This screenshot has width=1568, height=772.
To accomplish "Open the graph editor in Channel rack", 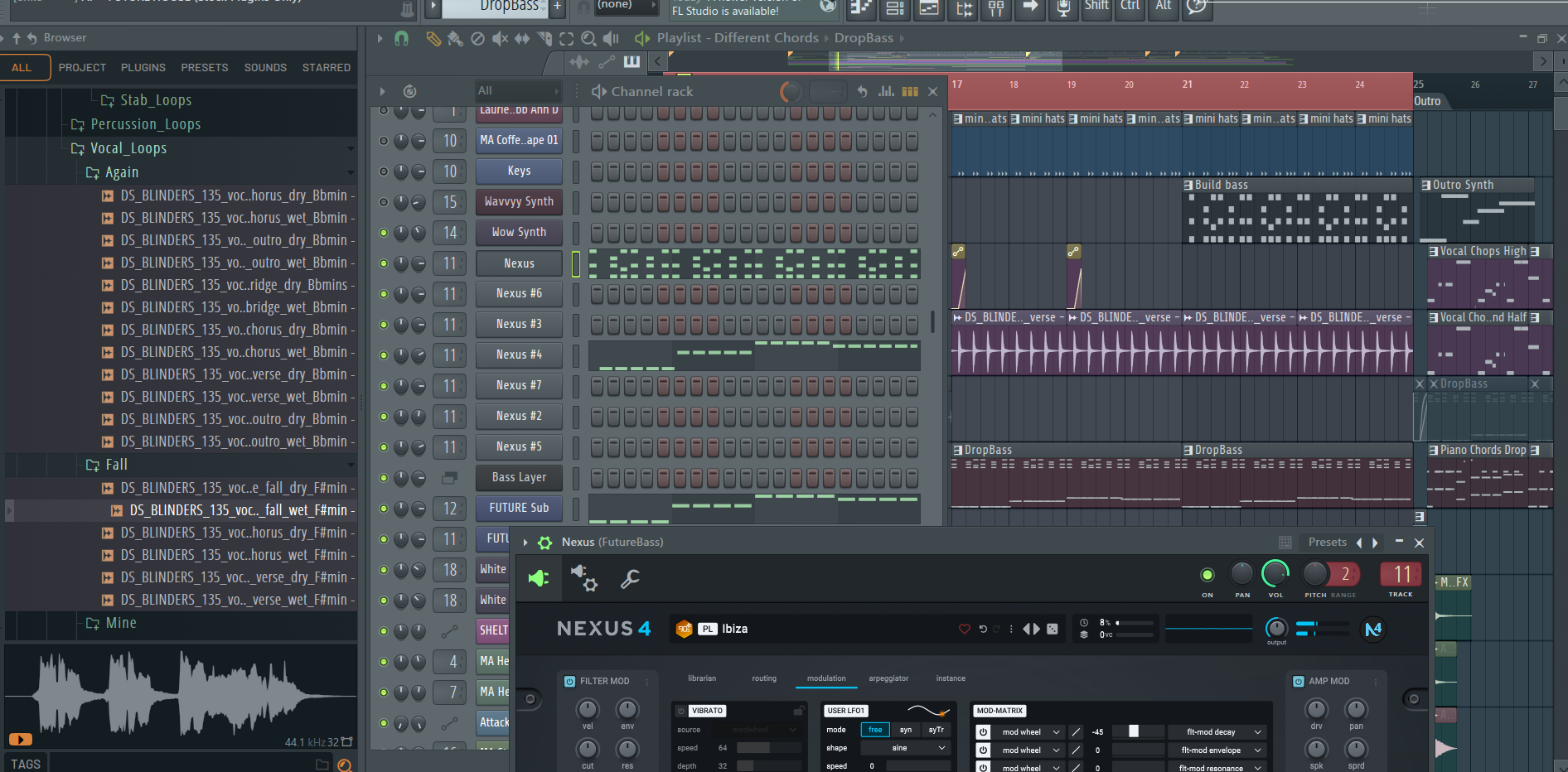I will click(886, 91).
